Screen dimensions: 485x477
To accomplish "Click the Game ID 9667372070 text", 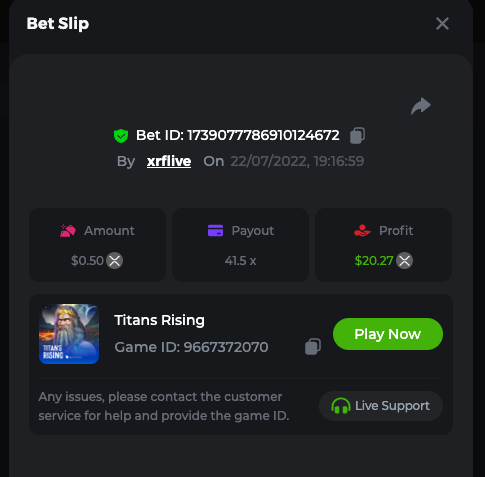I will pos(191,347).
